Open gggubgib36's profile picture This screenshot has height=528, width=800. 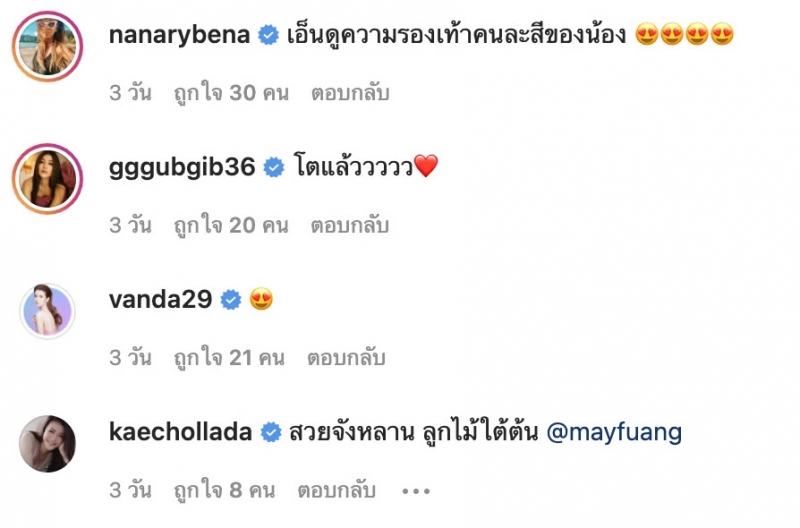tap(47, 179)
